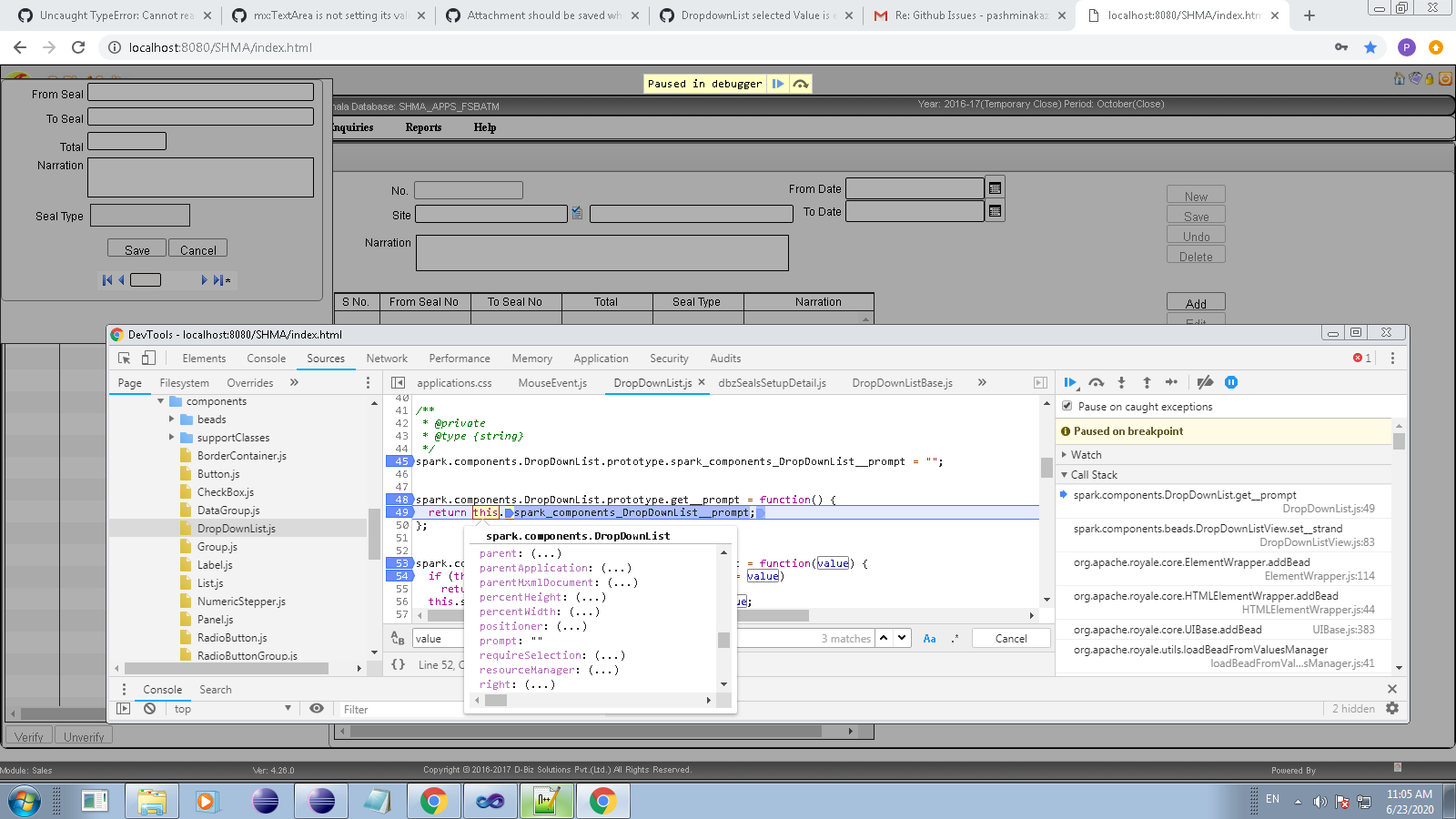Viewport: 1456px width, 819px height.
Task: Open the top context dropdown in console
Action: pos(233,709)
